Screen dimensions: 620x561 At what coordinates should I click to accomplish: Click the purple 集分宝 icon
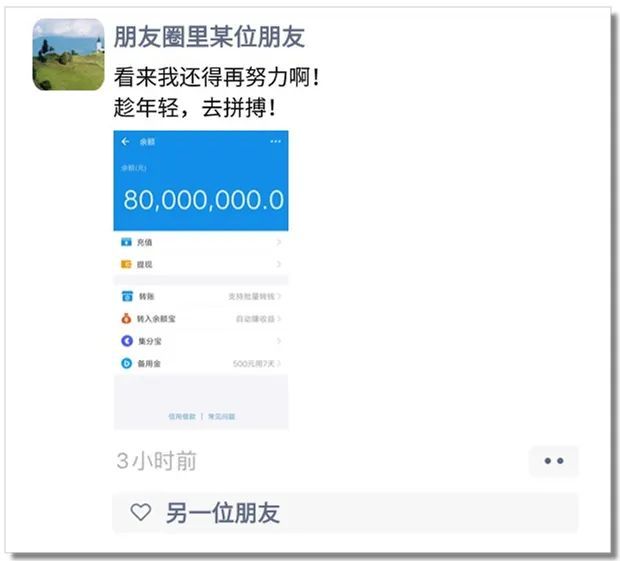[x=127, y=341]
